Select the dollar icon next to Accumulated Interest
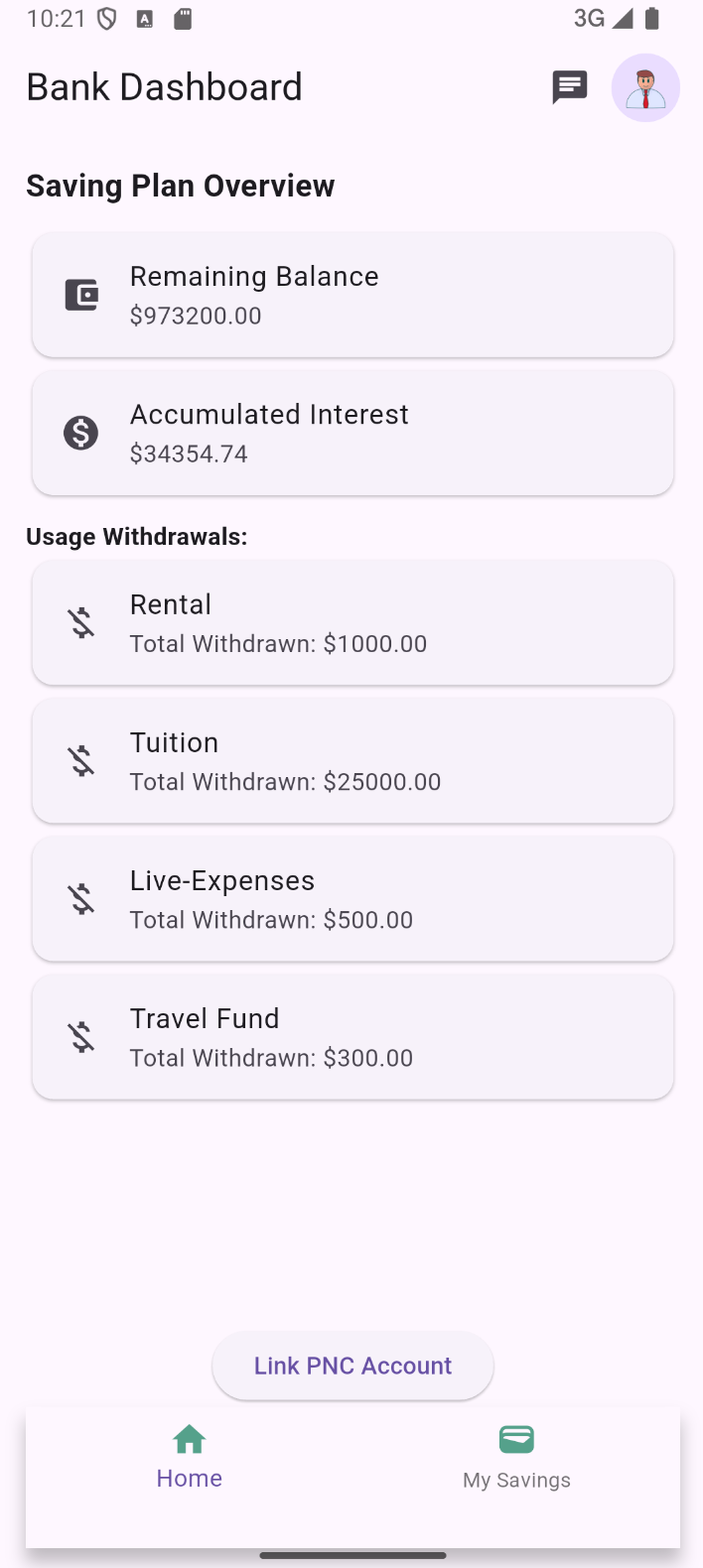 (x=80, y=433)
